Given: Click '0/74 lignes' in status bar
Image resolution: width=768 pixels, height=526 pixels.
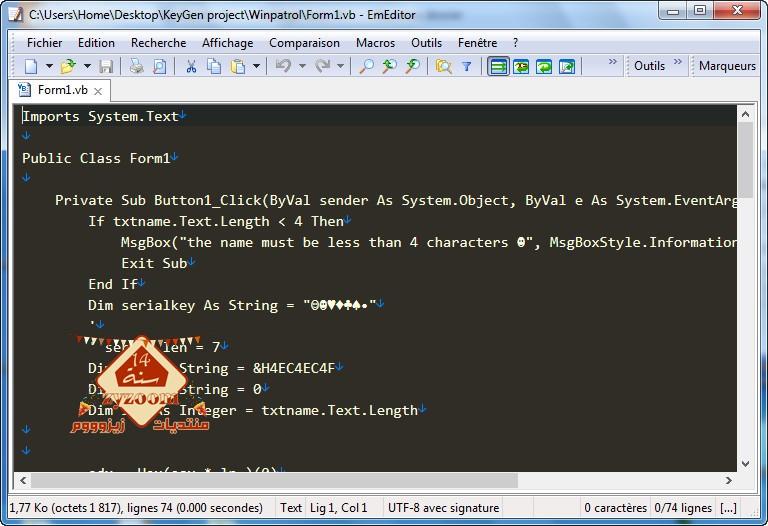Looking at the screenshot, I should click(x=683, y=508).
